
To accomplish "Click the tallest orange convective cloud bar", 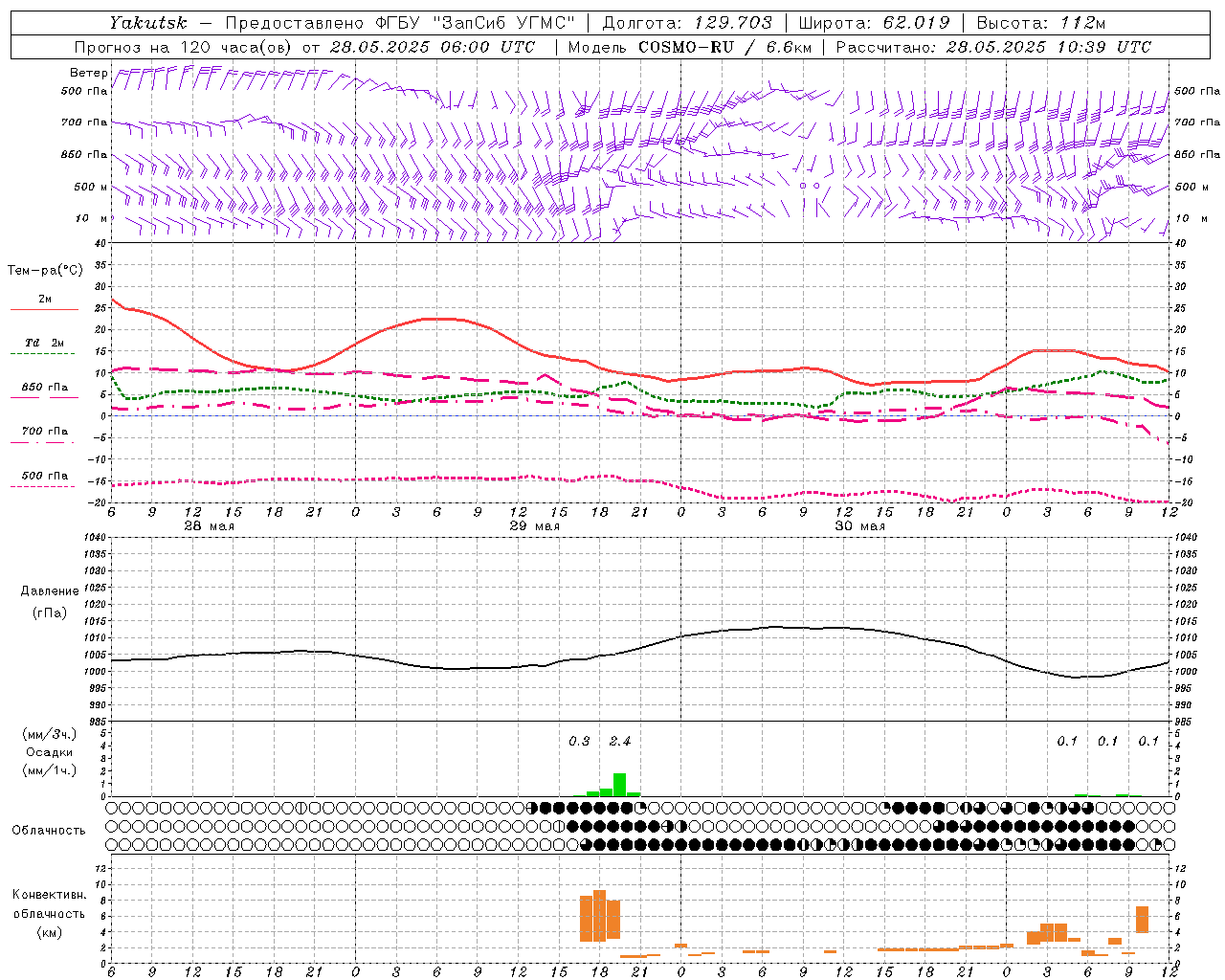I will 599,916.
